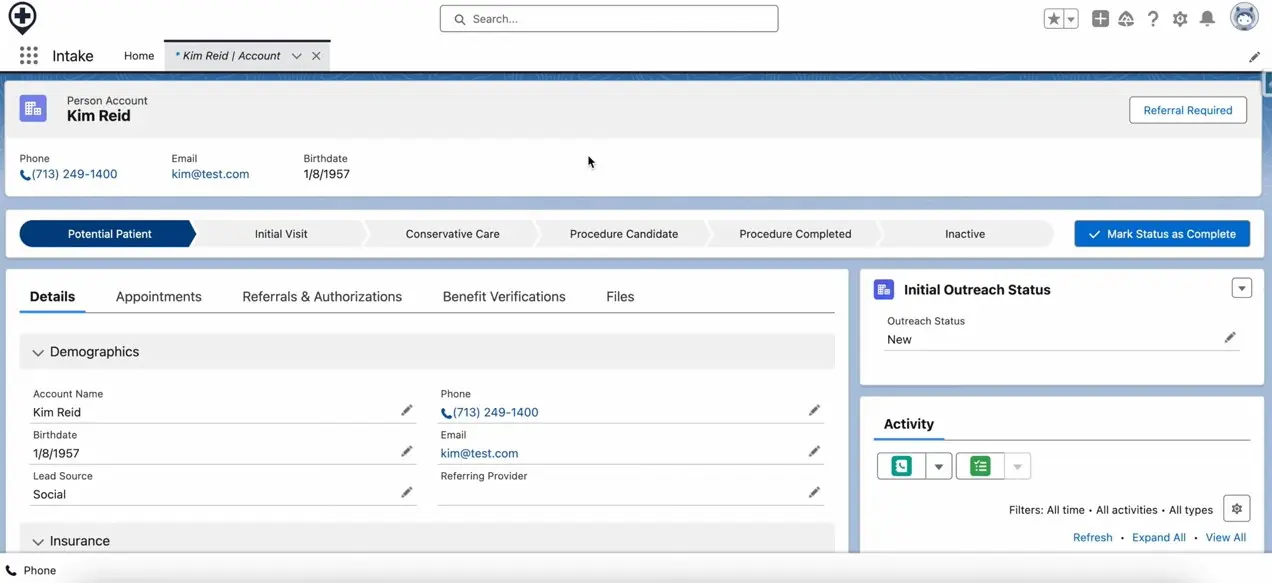Viewport: 1272px width, 583px height.
Task: Open the Referrals & Authorizations tab
Action: 322,297
